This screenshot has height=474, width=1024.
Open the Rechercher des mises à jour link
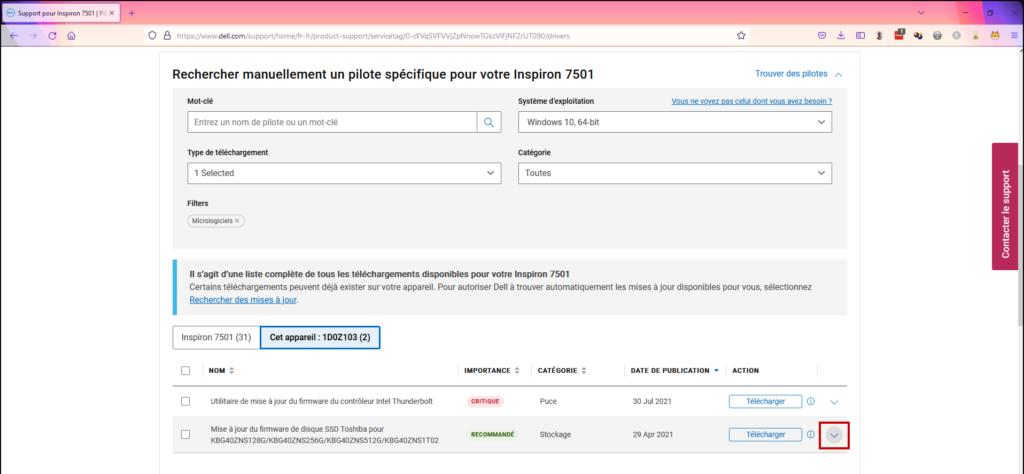[243, 300]
